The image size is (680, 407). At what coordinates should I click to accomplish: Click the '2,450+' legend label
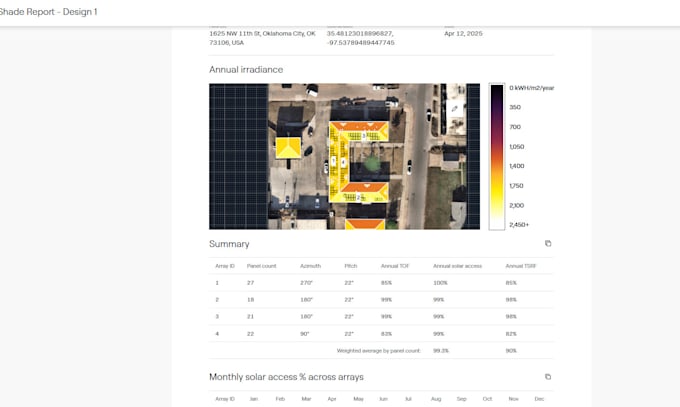[519, 225]
